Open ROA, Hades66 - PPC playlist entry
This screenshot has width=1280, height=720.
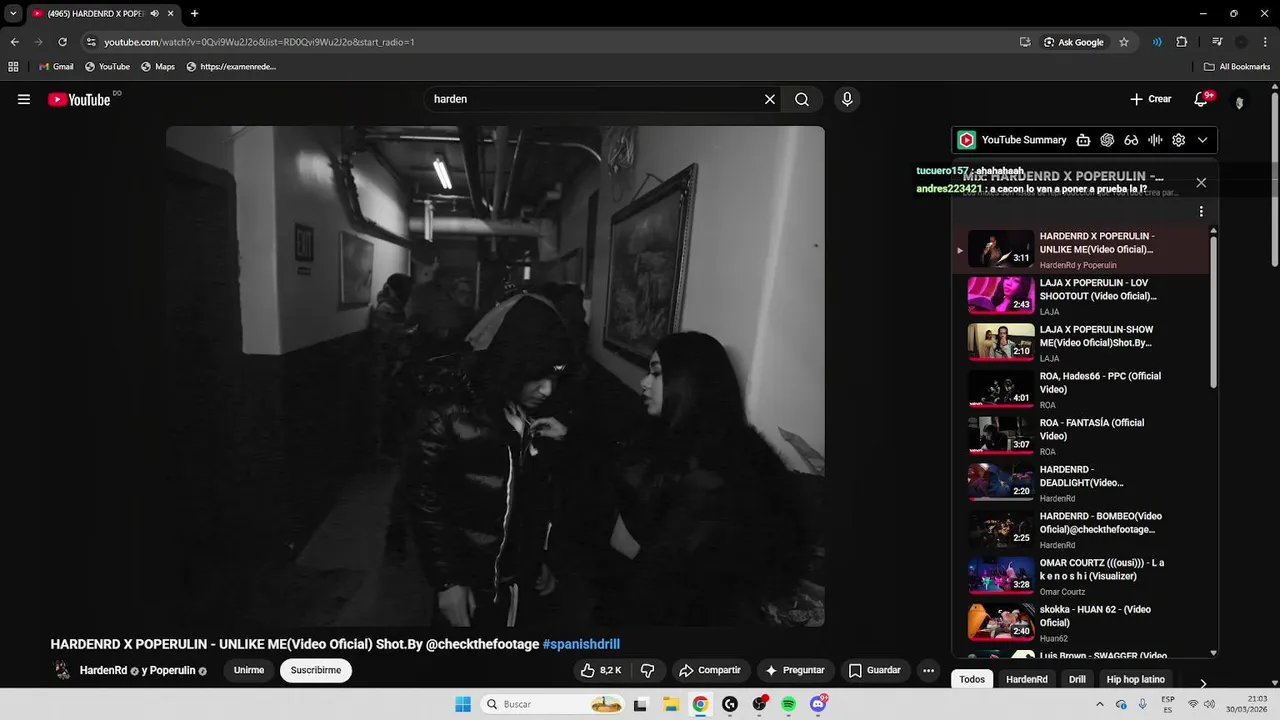[x=1082, y=390]
